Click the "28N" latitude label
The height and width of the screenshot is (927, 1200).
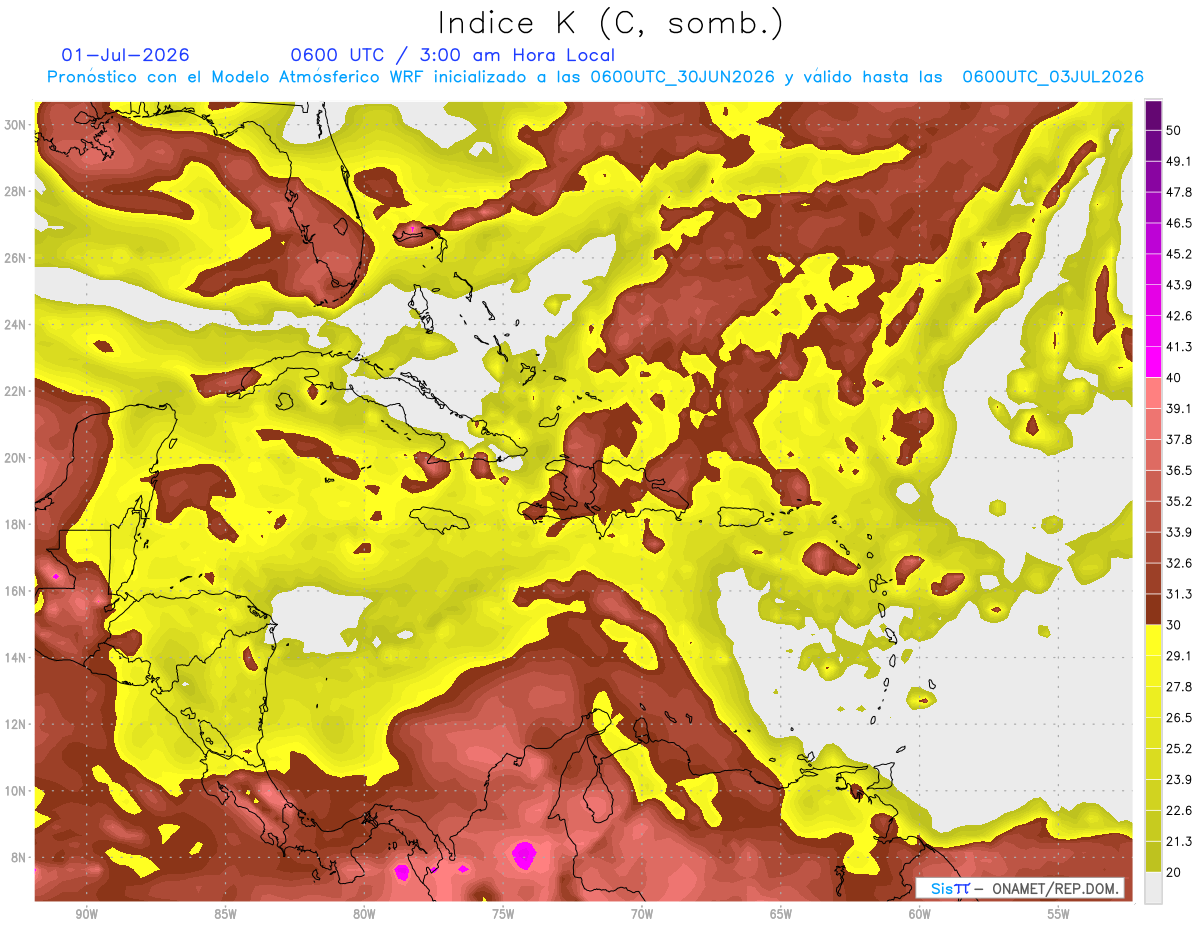tap(16, 191)
